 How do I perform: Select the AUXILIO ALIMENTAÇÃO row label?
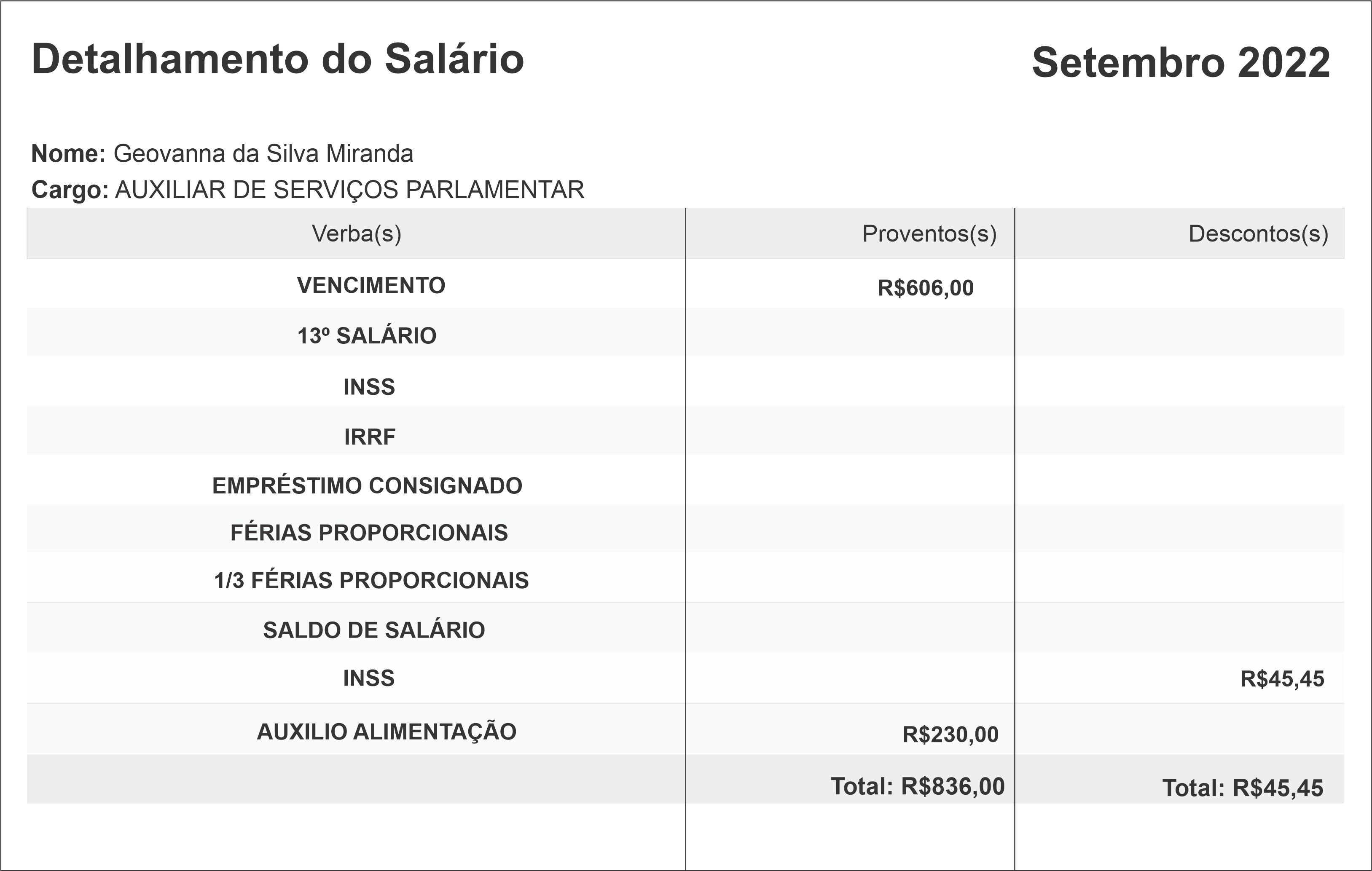386,732
